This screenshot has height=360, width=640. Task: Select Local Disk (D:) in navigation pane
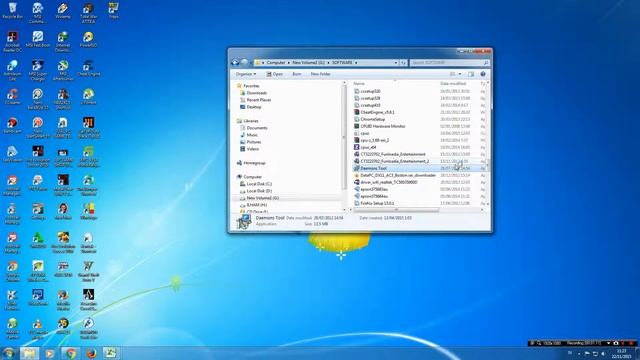pos(259,191)
